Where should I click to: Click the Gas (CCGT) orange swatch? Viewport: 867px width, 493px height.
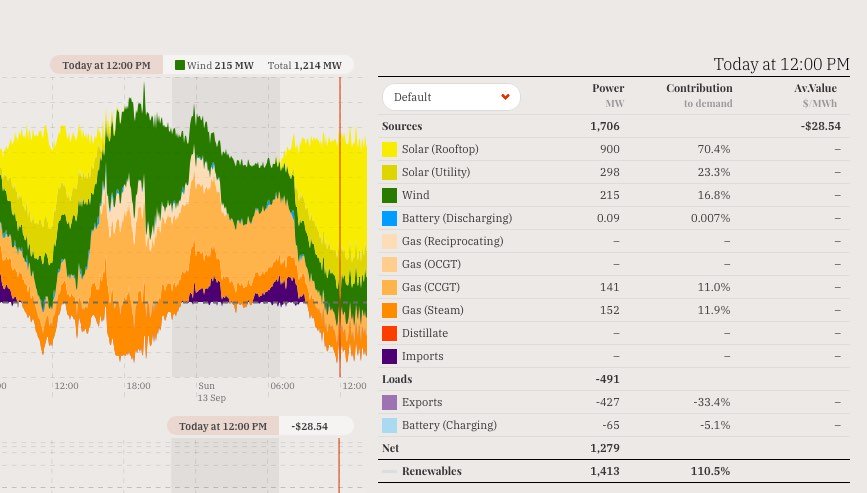389,287
